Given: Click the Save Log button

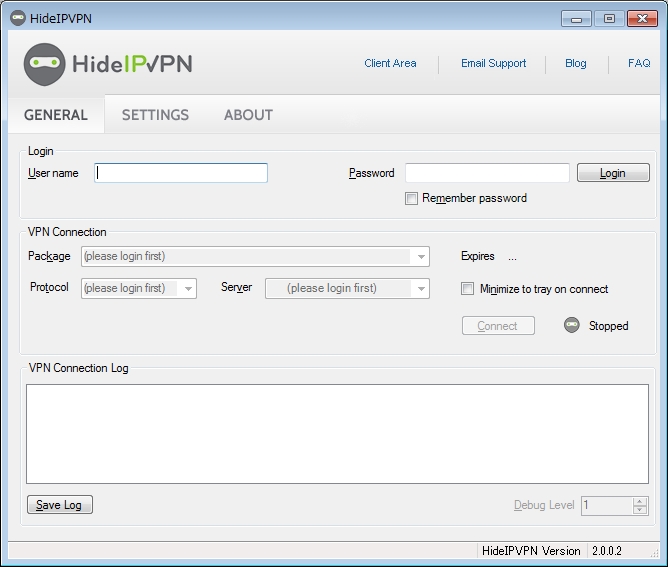Looking at the screenshot, I should click(60, 504).
